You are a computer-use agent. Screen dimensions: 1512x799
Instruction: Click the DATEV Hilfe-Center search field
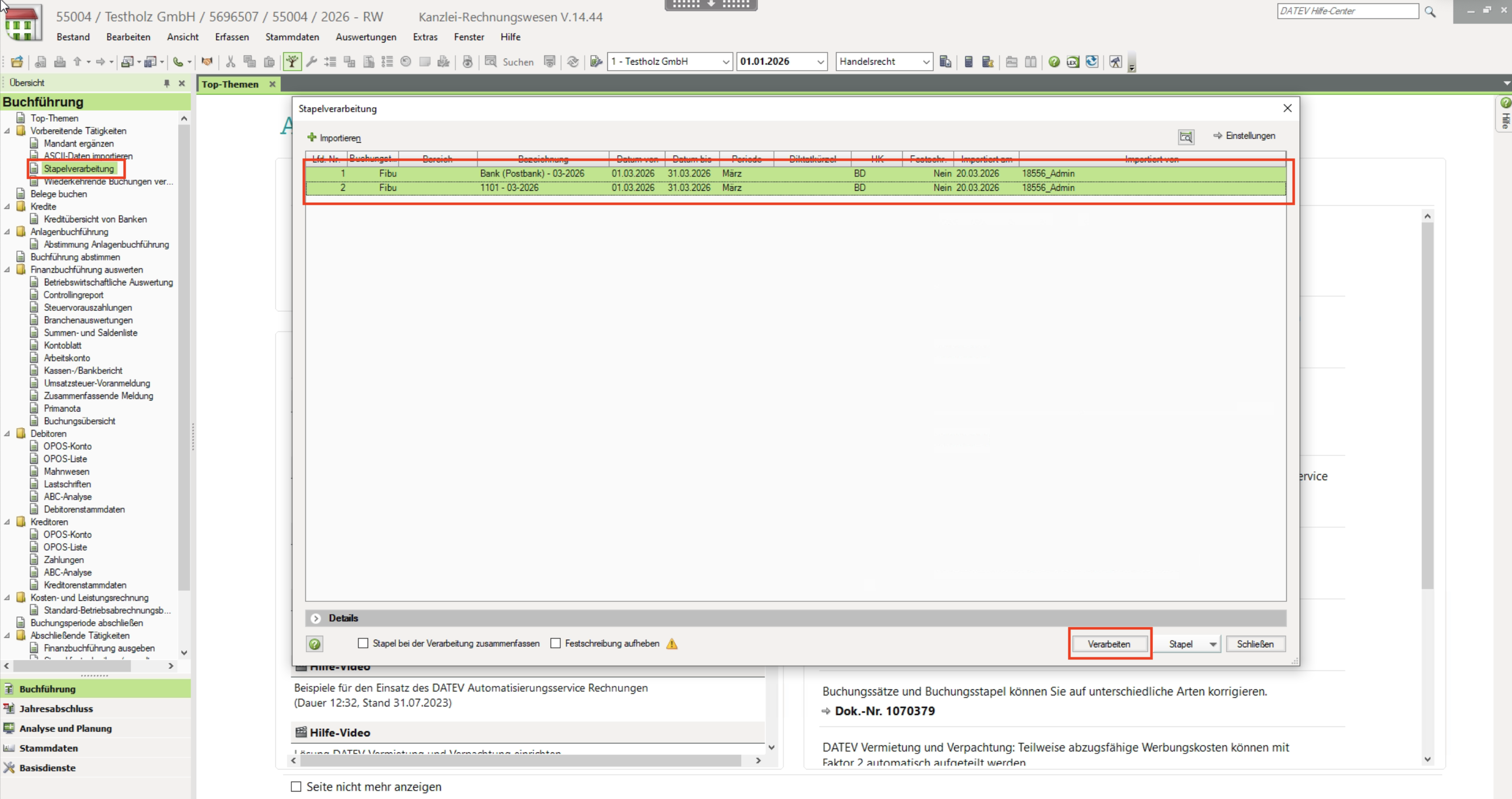coord(1348,11)
